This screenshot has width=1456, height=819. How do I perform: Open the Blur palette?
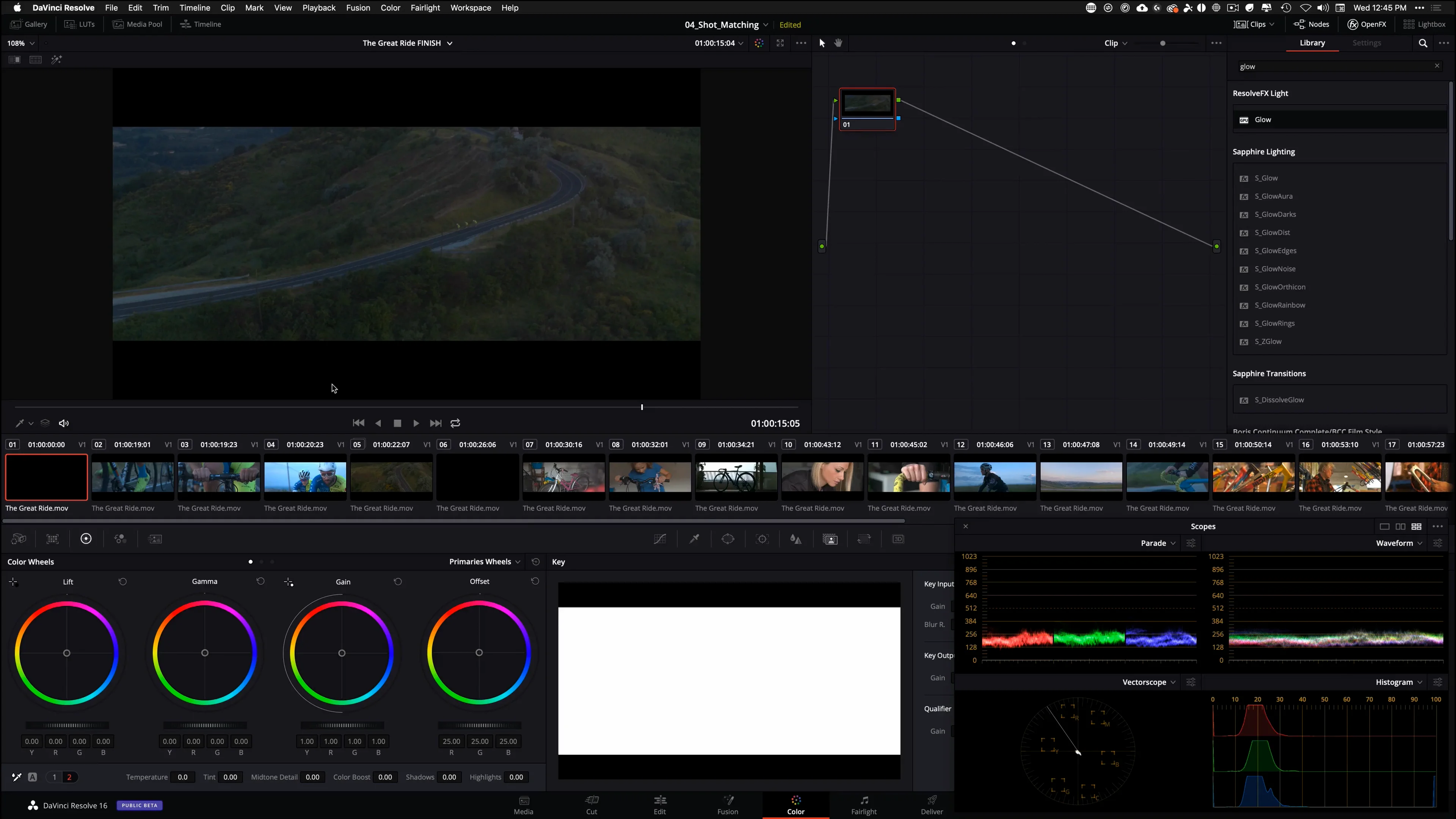click(796, 539)
